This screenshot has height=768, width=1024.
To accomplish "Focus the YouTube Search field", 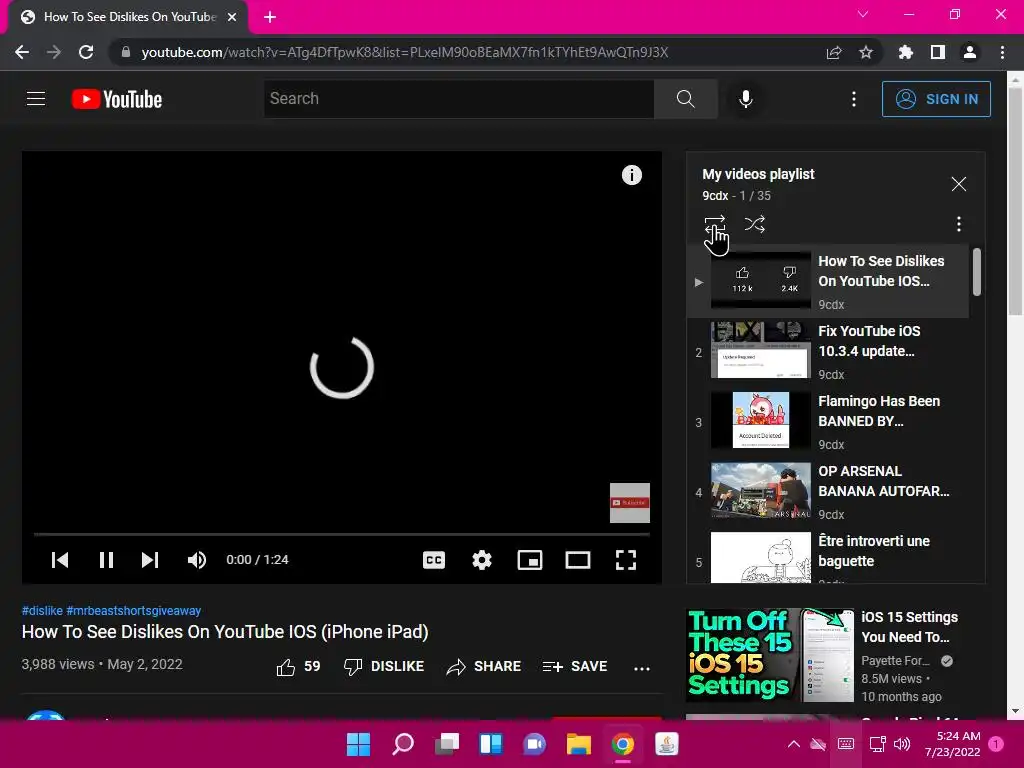I will (459, 99).
